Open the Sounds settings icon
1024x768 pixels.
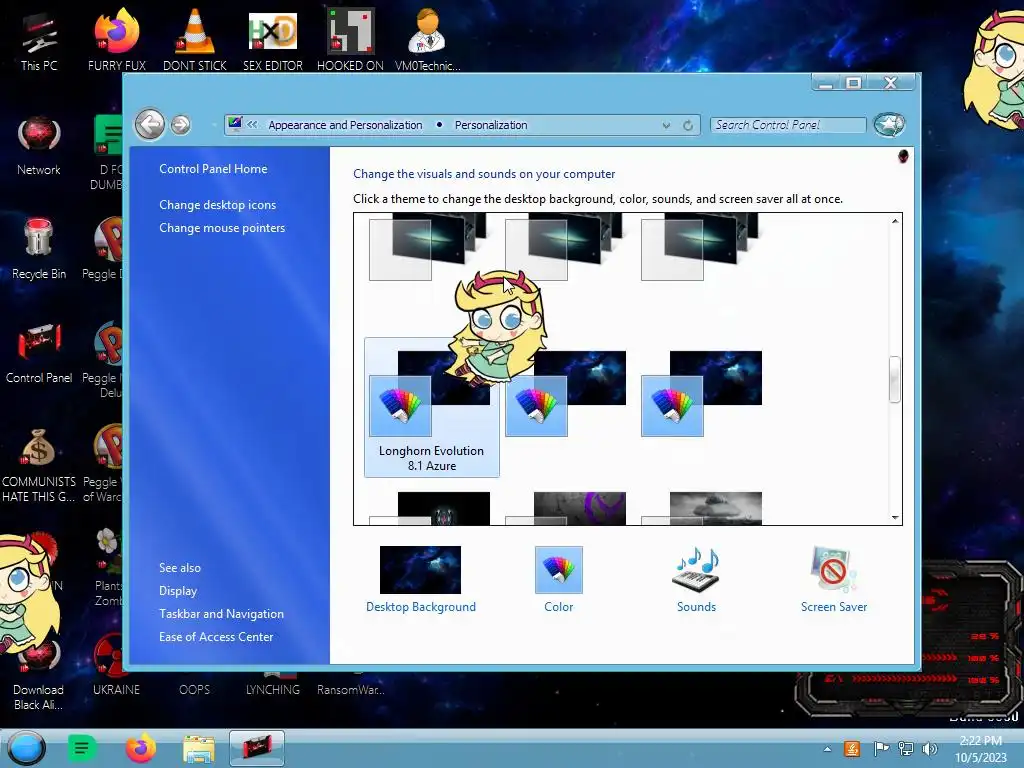pos(696,579)
